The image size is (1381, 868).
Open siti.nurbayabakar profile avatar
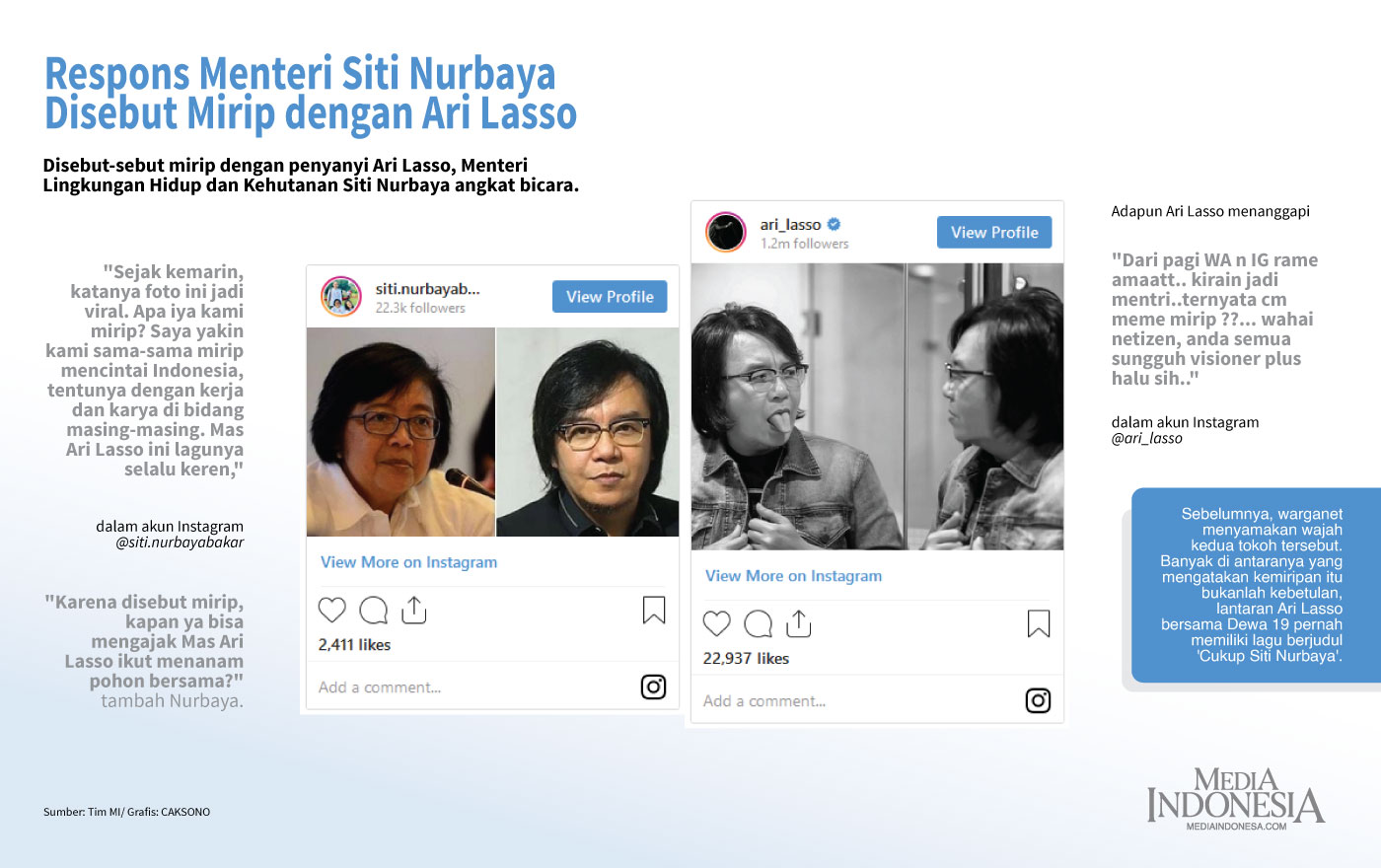(341, 297)
